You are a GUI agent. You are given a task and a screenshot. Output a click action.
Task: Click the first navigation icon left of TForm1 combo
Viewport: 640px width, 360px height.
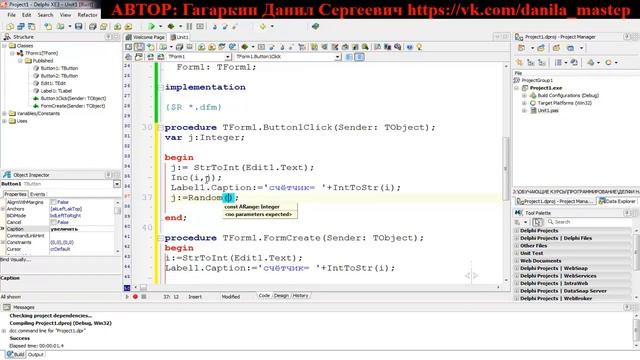129,57
